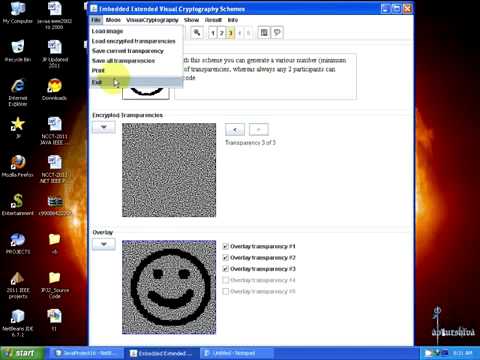Switch to the Embedded Extended taskbar item

161,353
